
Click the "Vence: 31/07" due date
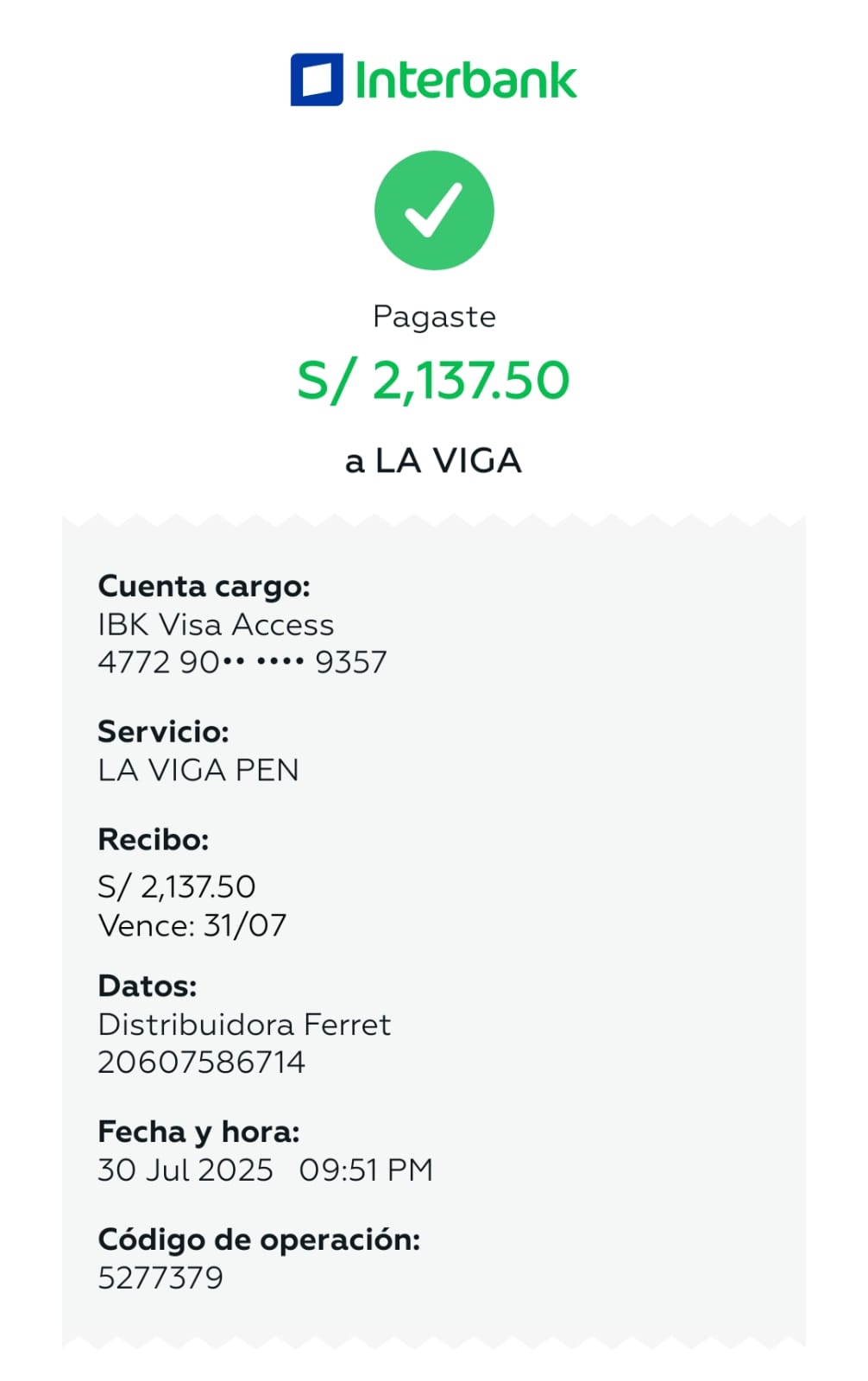192,925
